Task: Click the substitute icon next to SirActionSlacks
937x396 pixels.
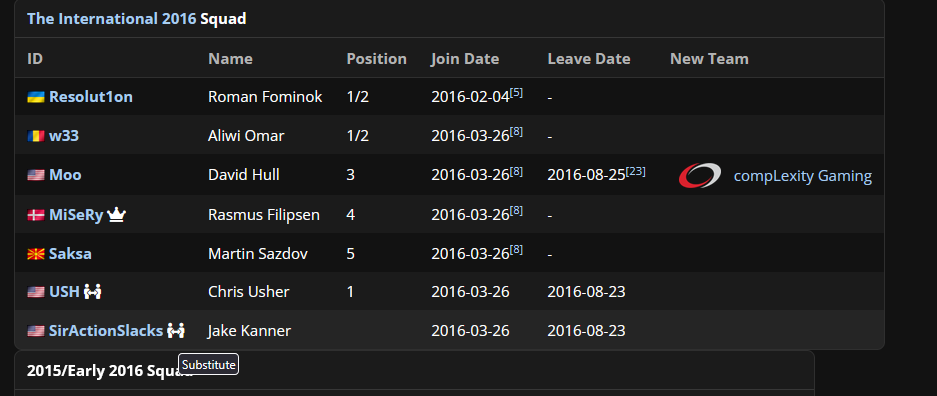Action: (x=176, y=330)
